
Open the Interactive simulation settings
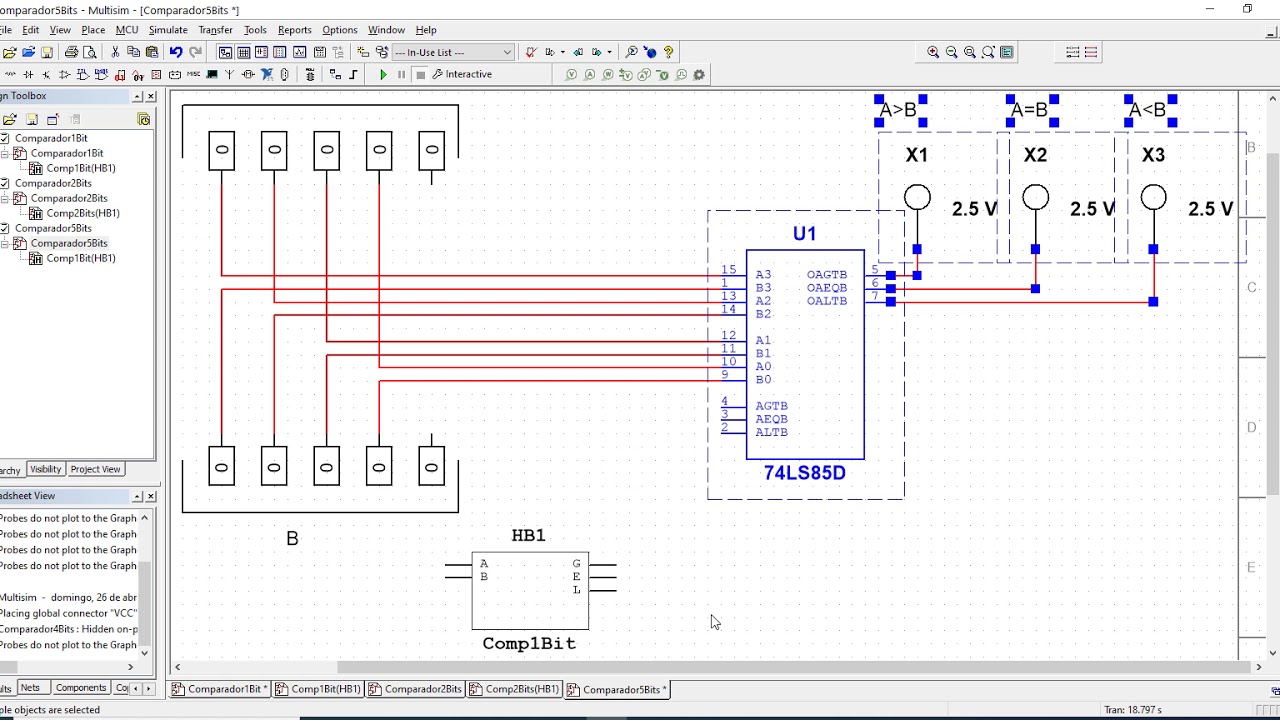pyautogui.click(x=462, y=74)
